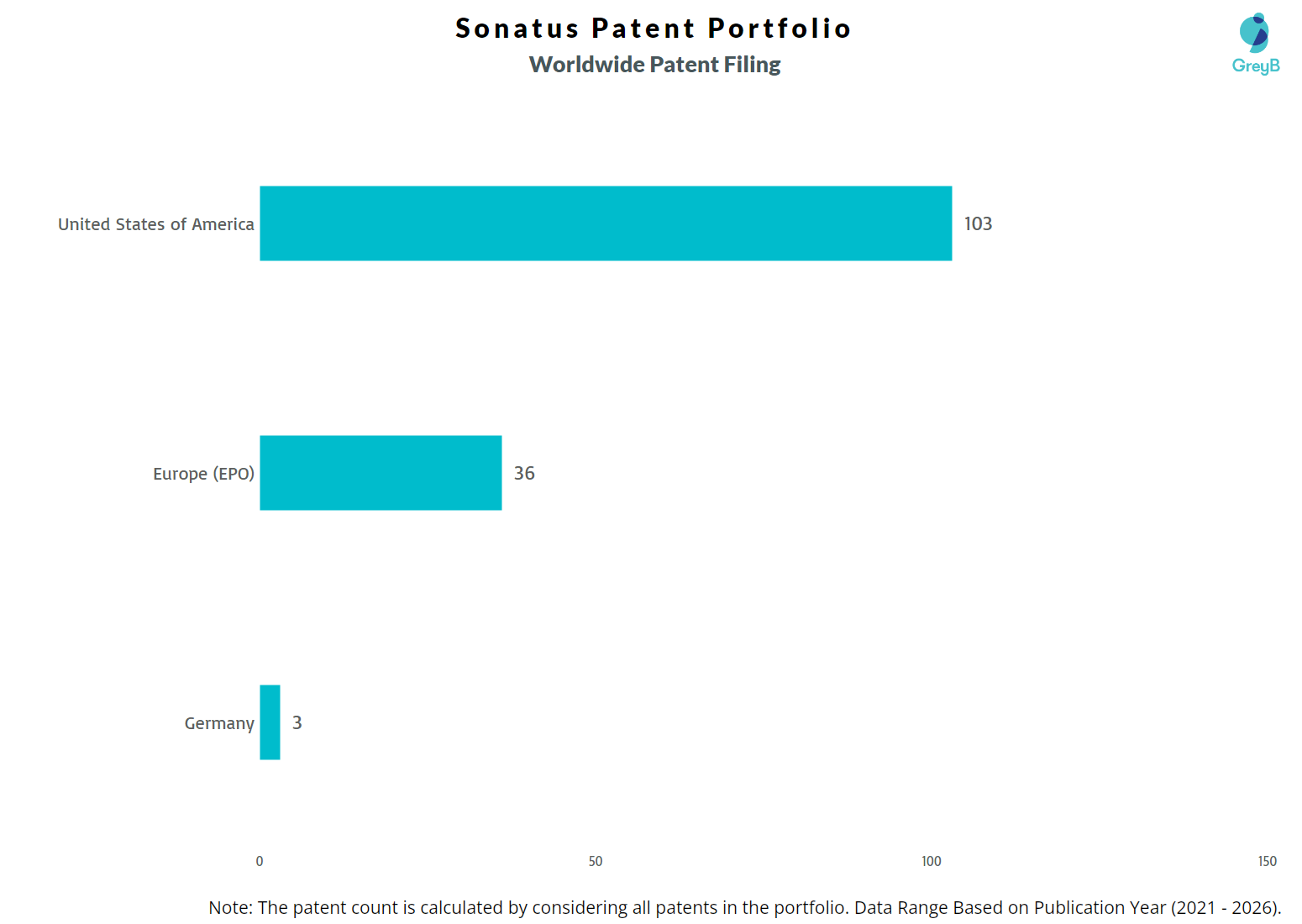Click the Worldwide Patent Filing subtitle

[x=654, y=65]
